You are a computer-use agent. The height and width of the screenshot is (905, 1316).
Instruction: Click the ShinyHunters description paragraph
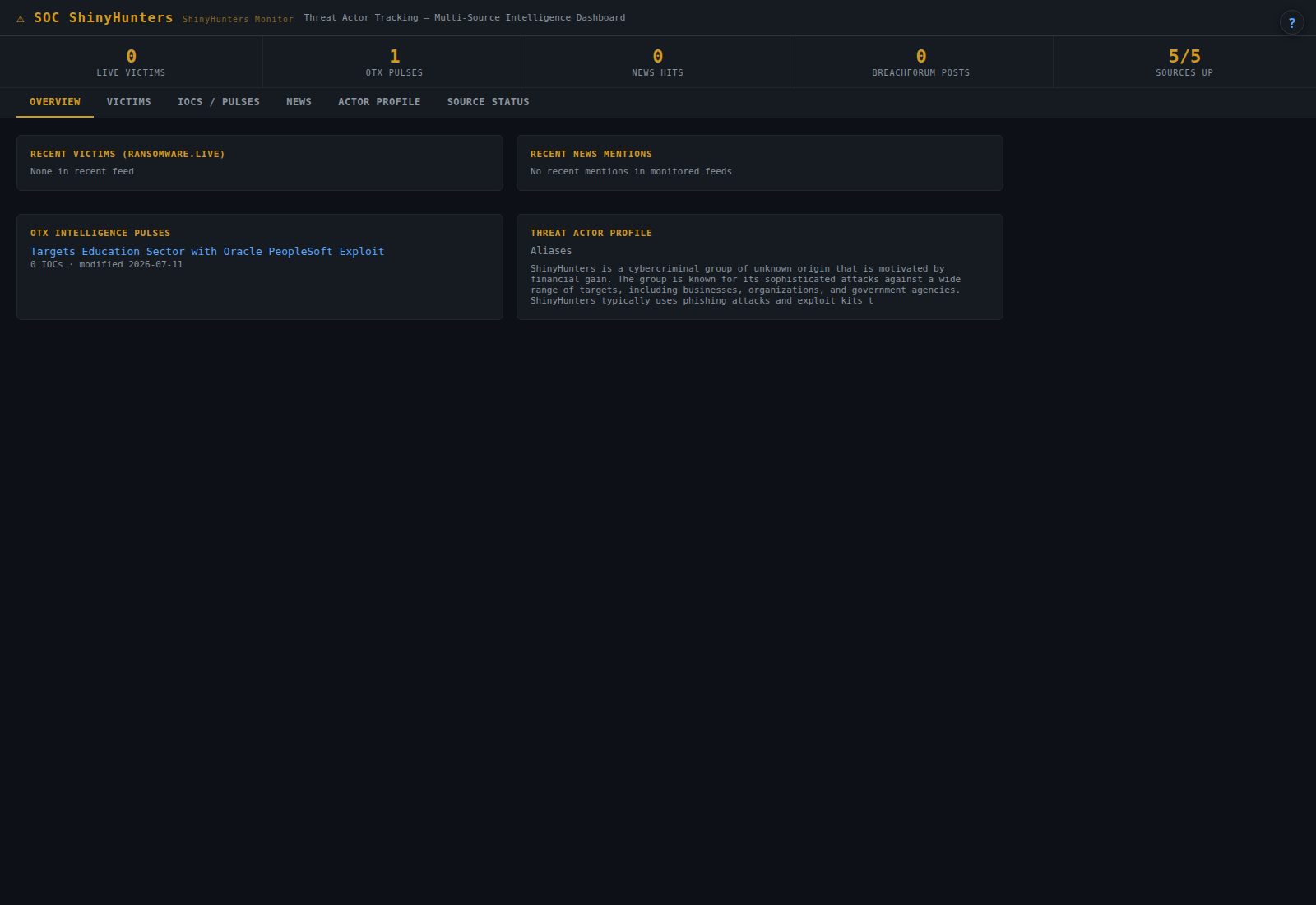tap(746, 285)
